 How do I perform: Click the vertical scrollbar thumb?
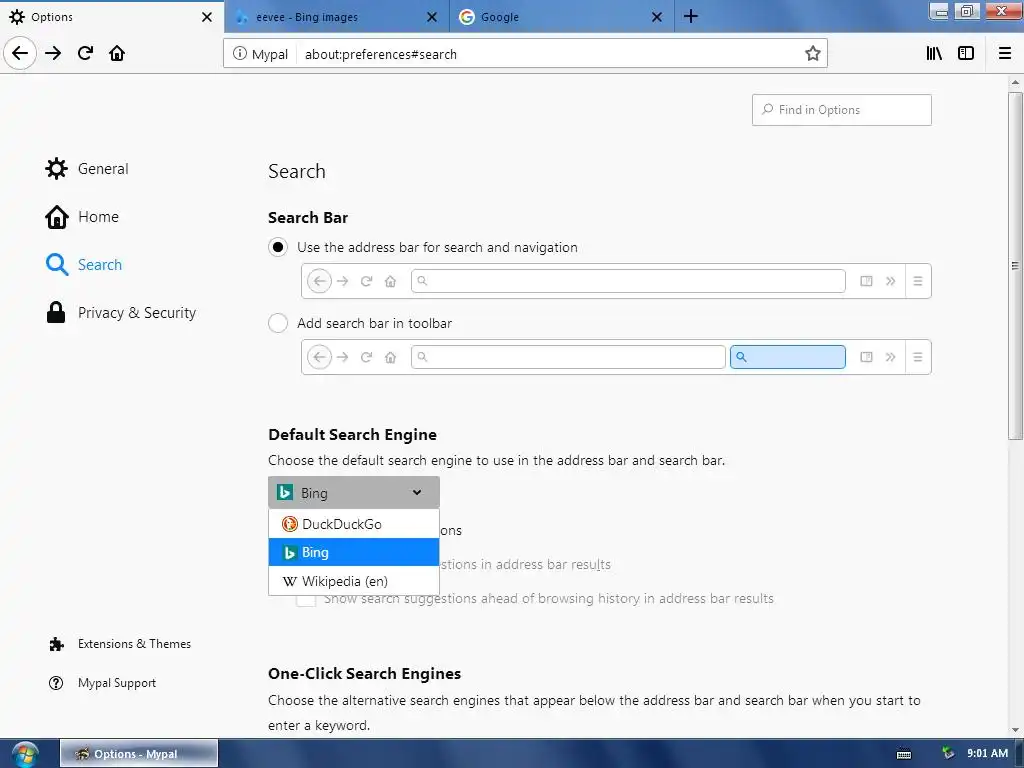pos(1015,264)
